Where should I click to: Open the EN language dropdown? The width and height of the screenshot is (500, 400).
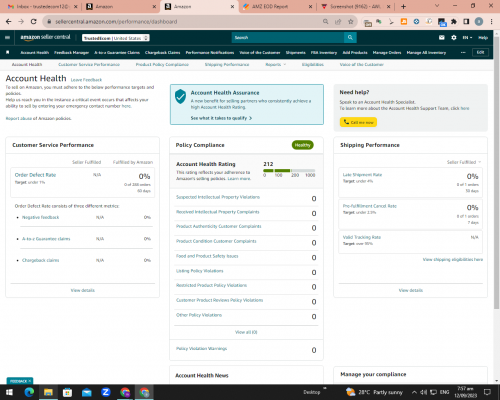(x=467, y=38)
